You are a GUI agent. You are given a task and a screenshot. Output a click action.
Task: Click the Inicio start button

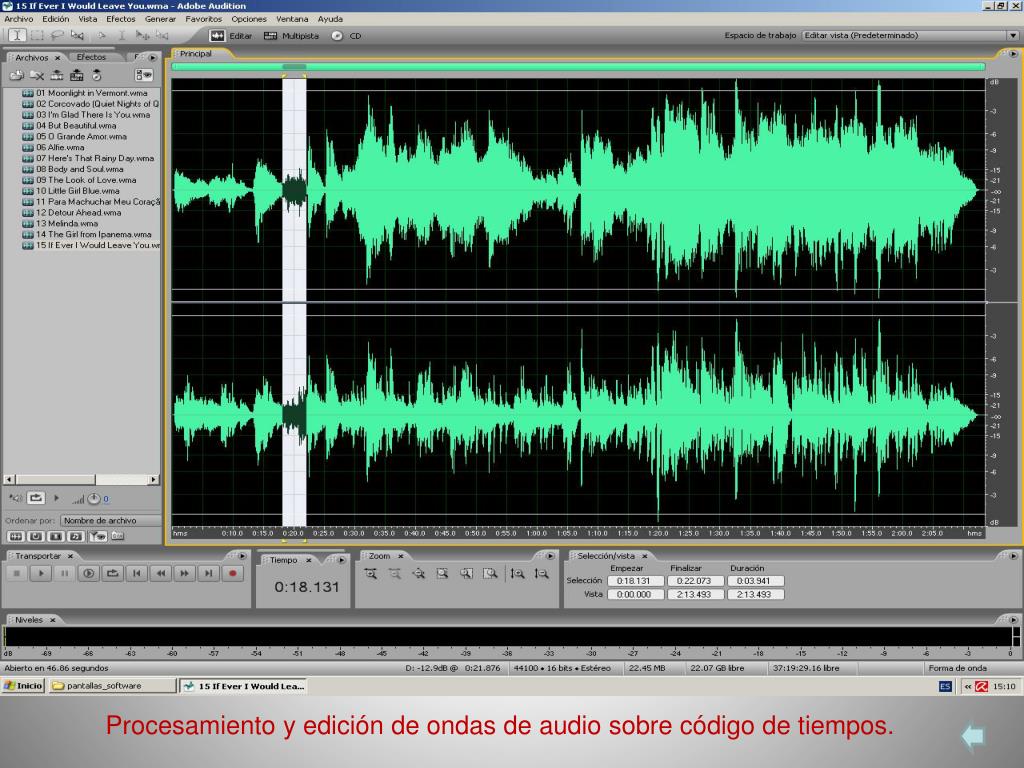pyautogui.click(x=23, y=686)
